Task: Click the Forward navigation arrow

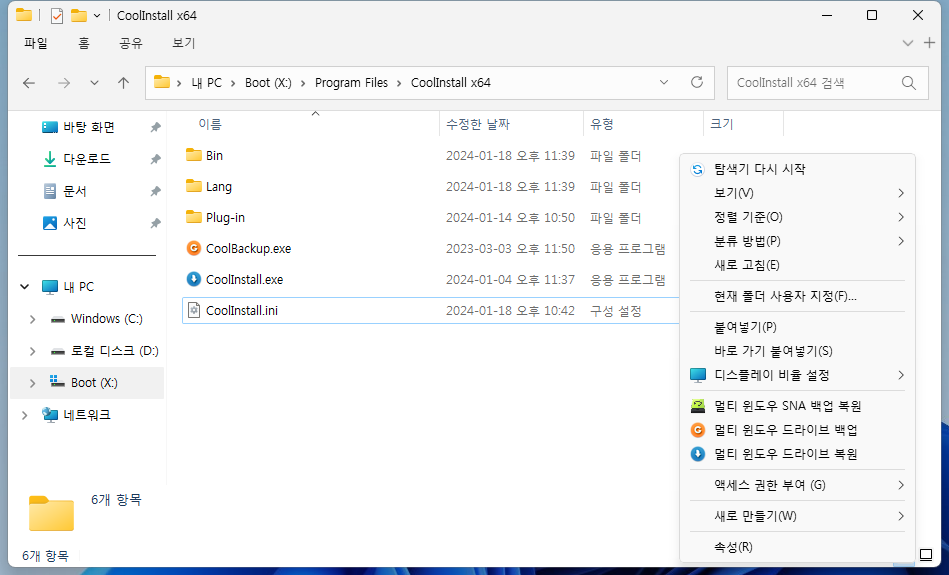Action: pyautogui.click(x=64, y=83)
